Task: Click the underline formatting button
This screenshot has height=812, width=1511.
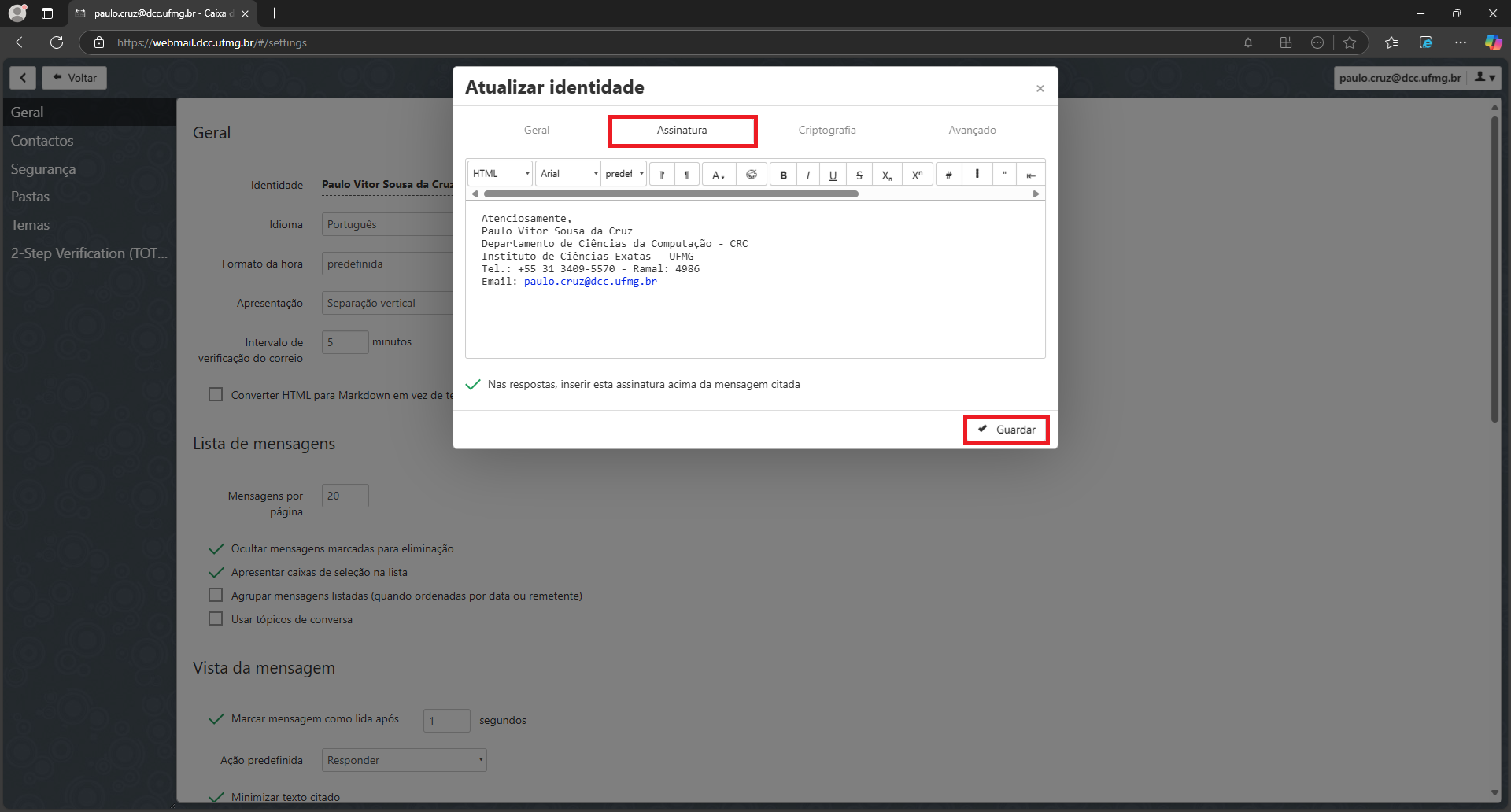Action: coord(833,175)
